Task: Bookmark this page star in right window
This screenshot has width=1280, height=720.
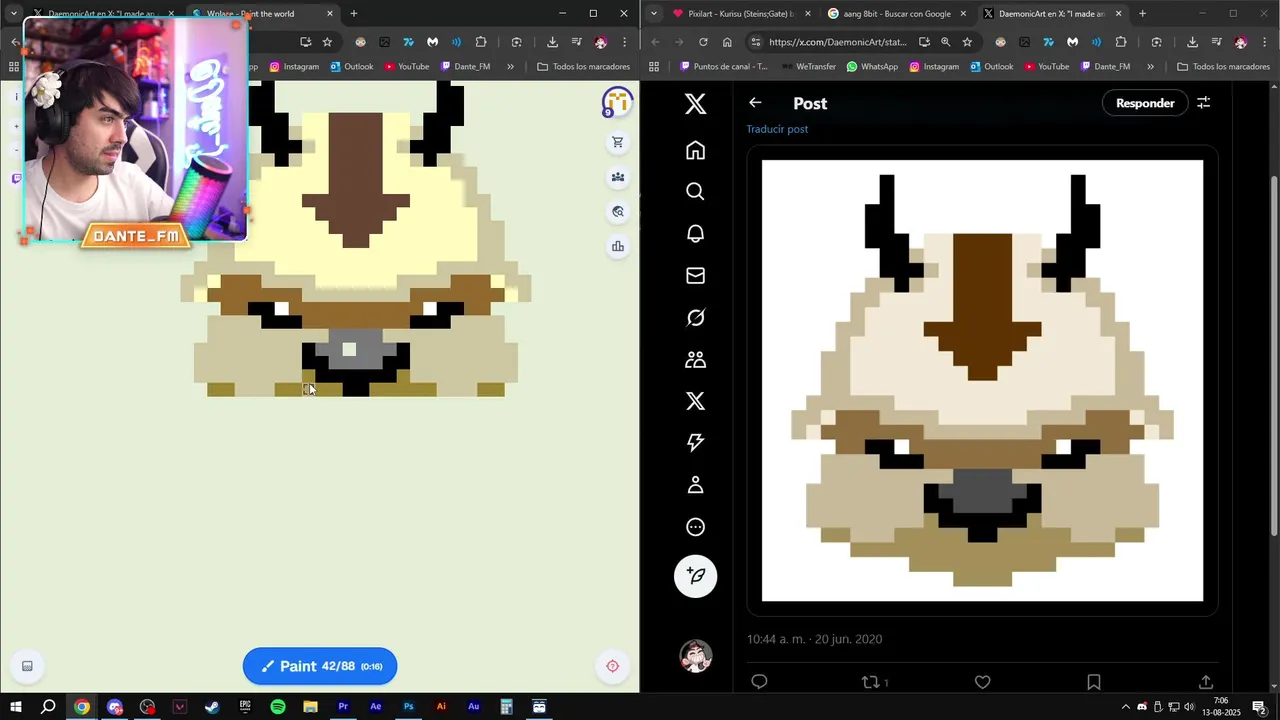Action: click(967, 42)
